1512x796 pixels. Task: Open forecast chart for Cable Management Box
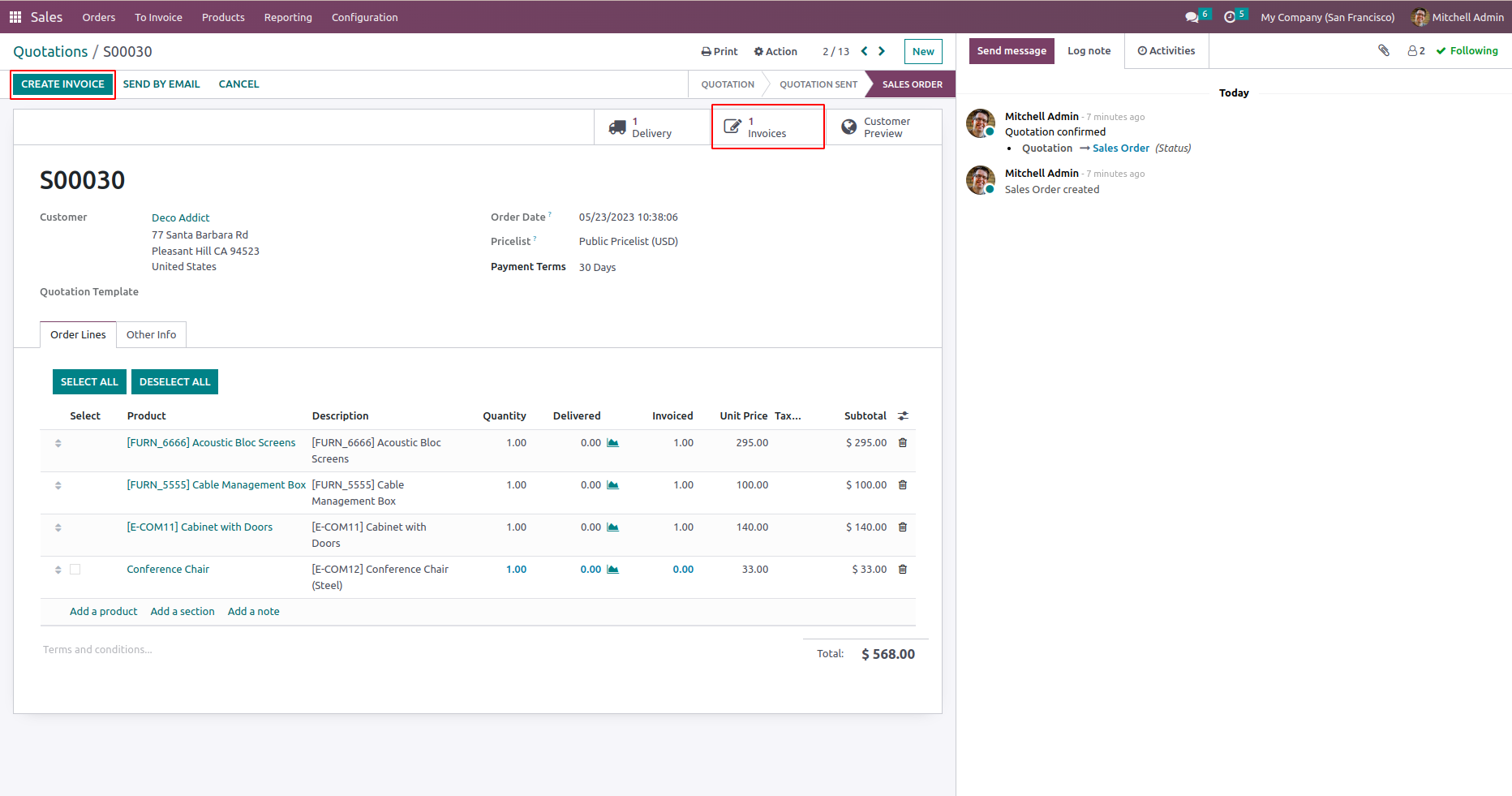(613, 485)
